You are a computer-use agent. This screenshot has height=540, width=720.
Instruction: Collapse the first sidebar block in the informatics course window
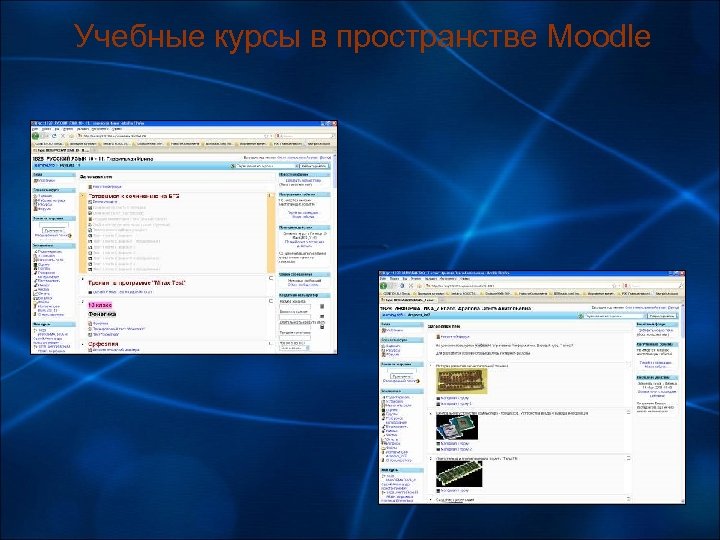(422, 324)
